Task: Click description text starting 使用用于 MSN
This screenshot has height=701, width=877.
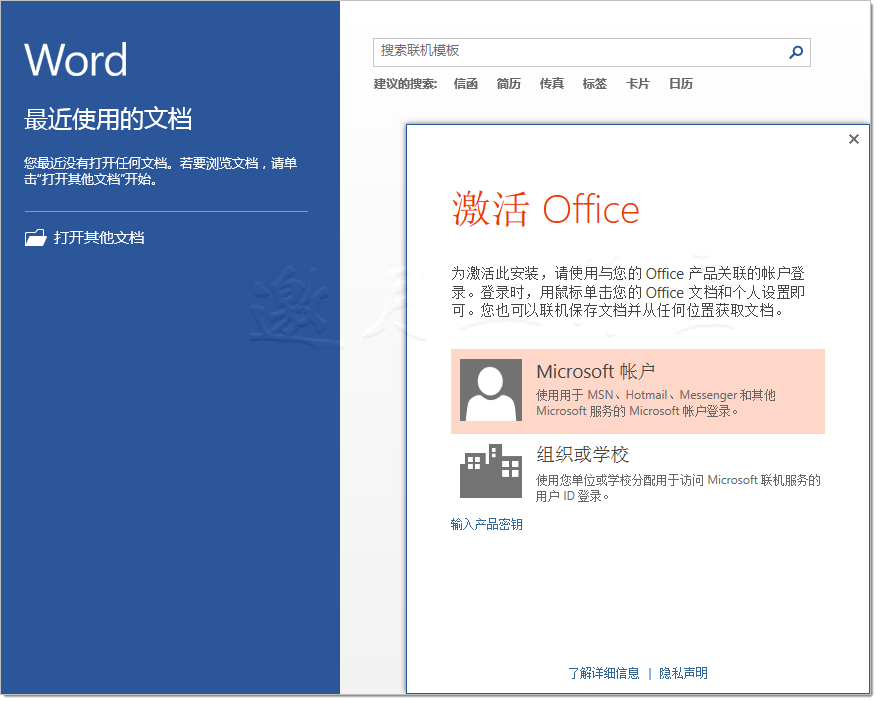Action: (x=656, y=403)
